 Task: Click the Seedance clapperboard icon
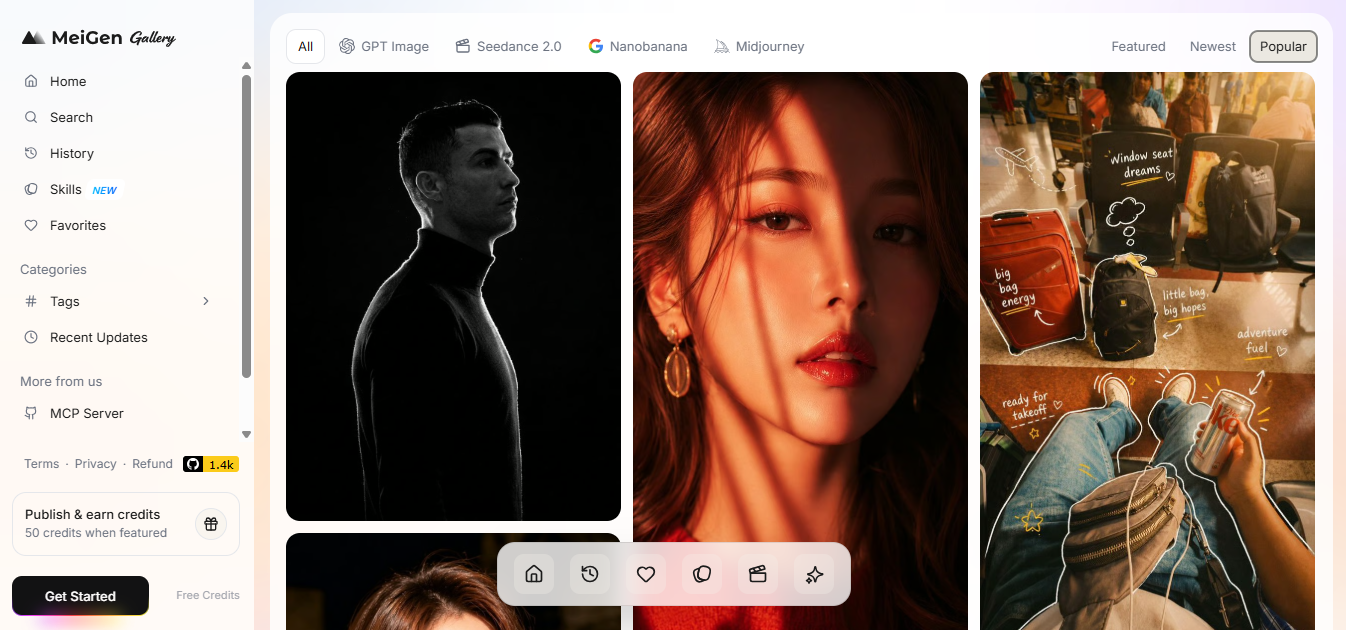463,46
